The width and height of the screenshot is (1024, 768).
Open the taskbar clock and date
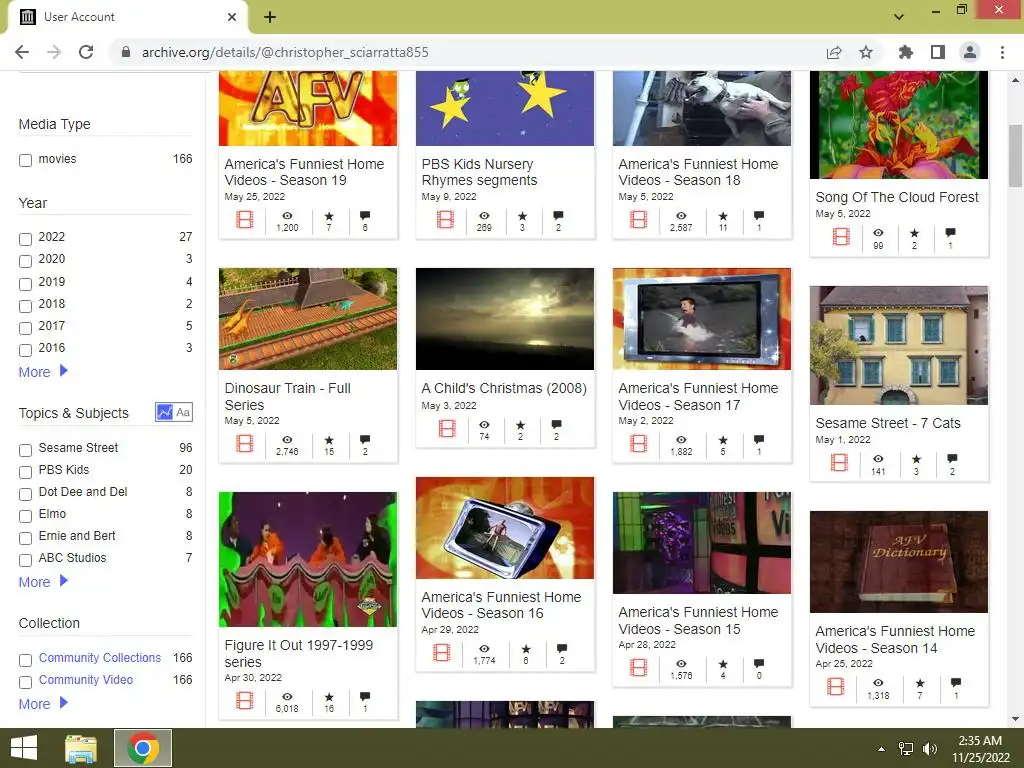[980, 749]
